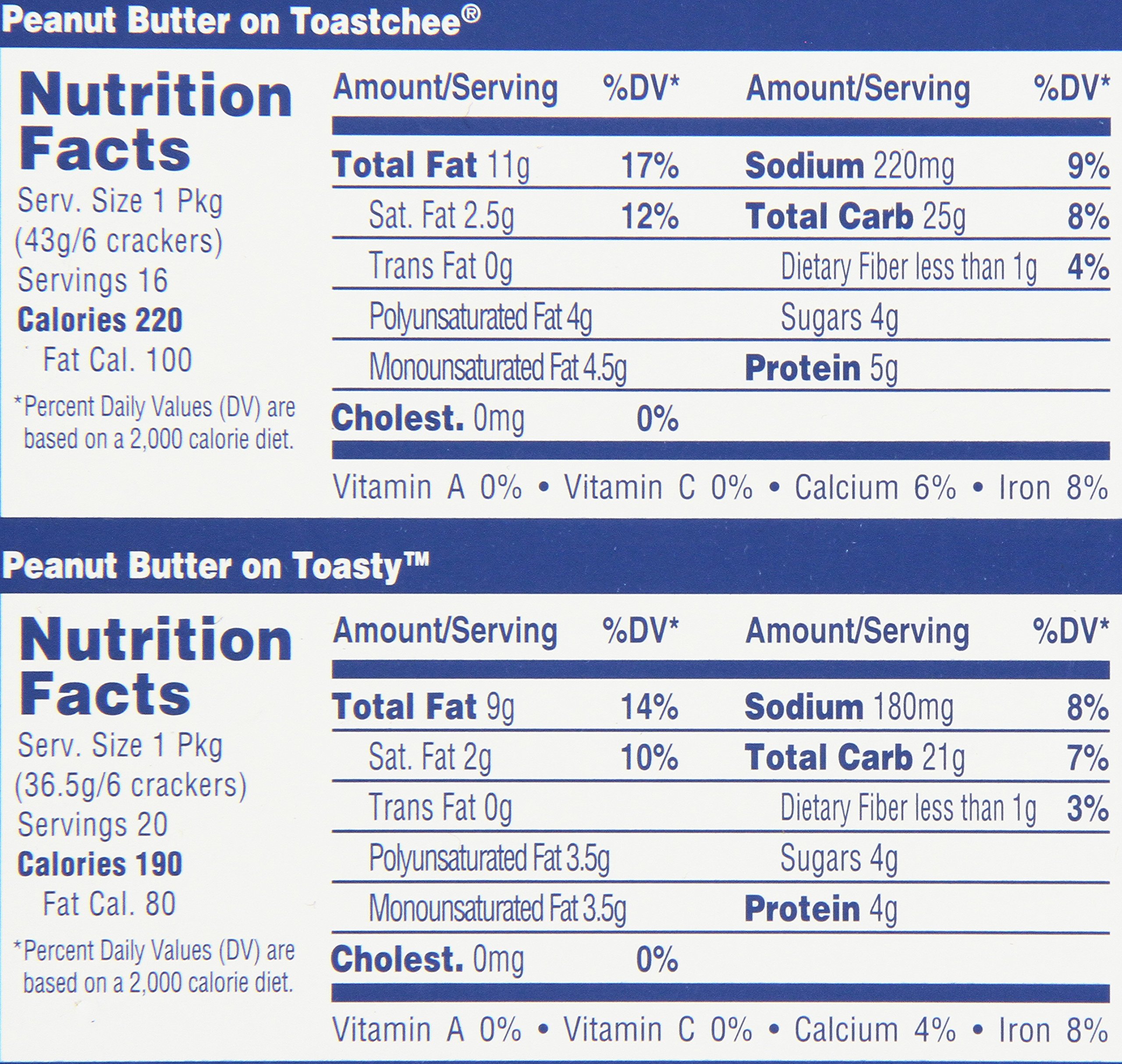Click "Total Fat 9g" in the Toasty panel
This screenshot has height=1064, width=1122.
(x=423, y=707)
